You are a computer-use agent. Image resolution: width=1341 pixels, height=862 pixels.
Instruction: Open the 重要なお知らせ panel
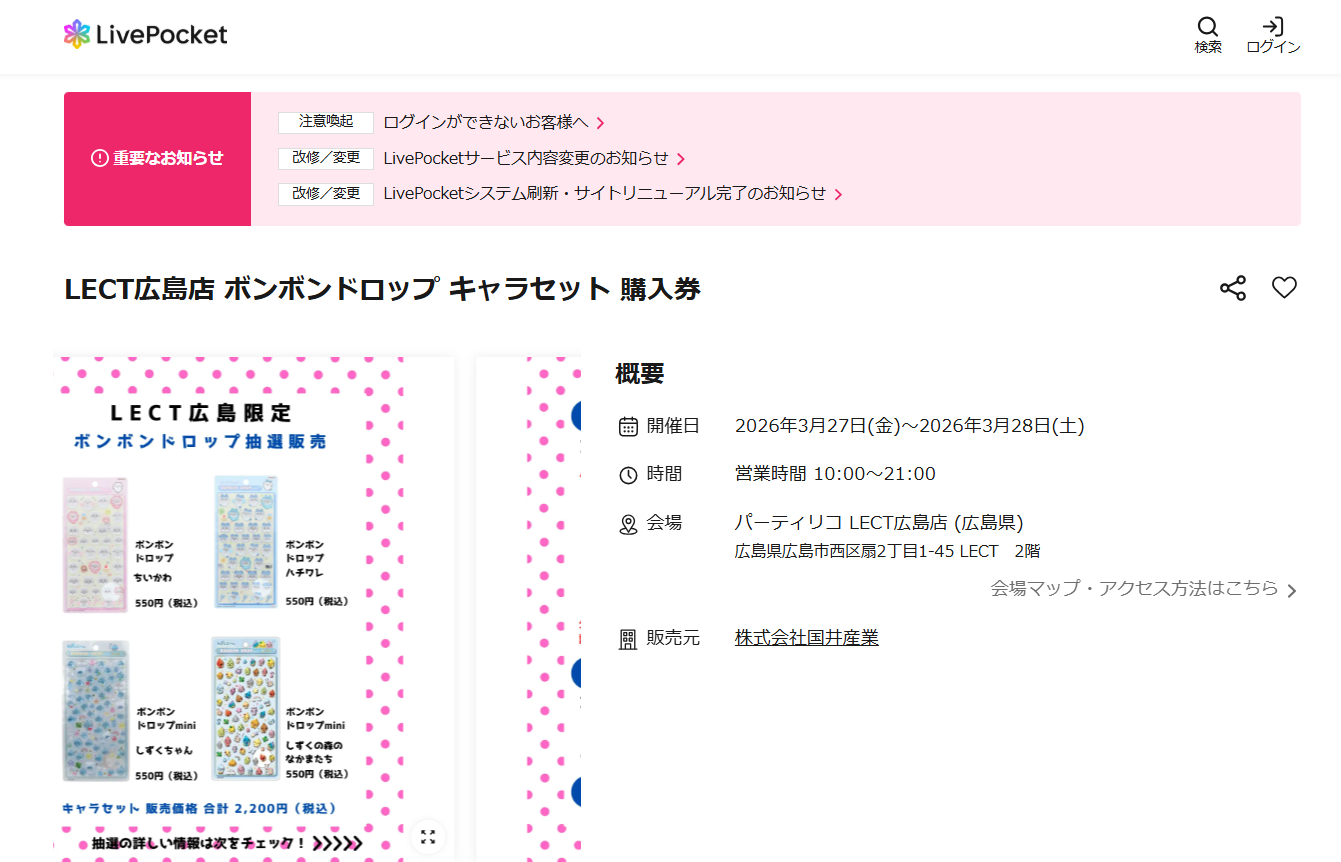pos(157,159)
